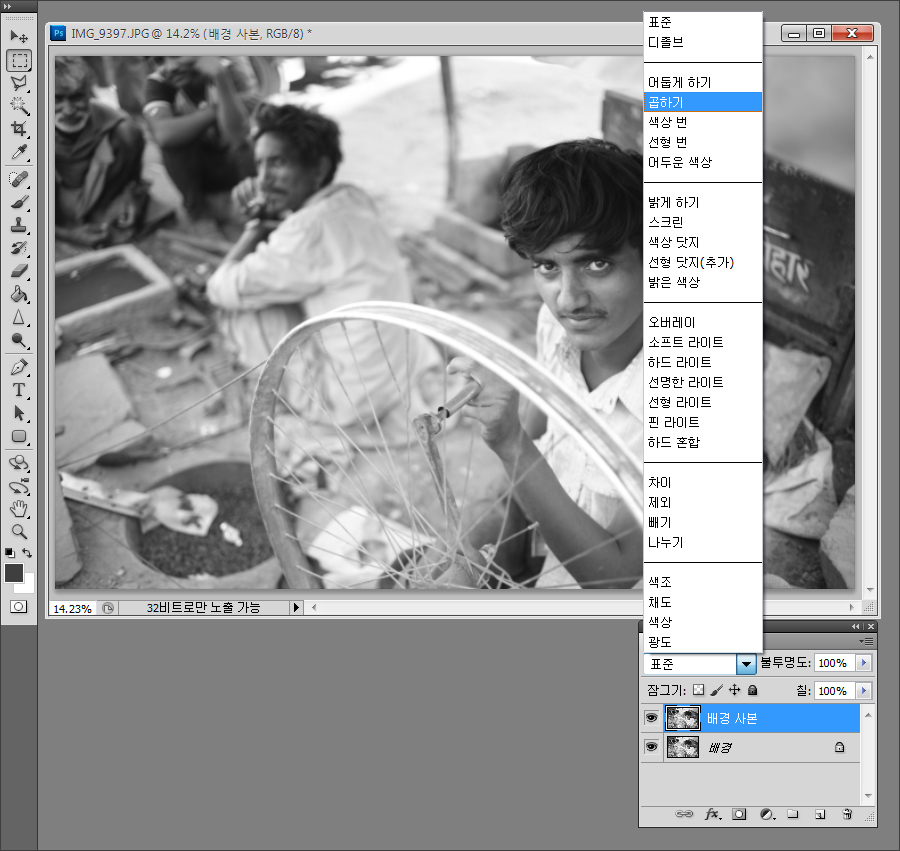Choose 소프트 라이트 blend mode
This screenshot has width=900, height=851.
(703, 342)
